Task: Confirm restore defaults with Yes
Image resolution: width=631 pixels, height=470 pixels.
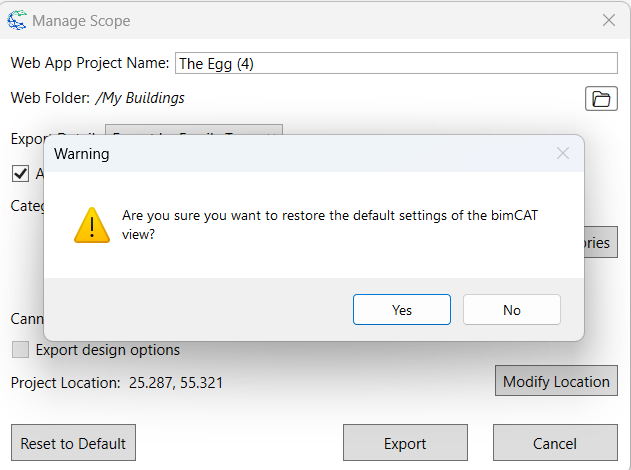Action: 402,310
